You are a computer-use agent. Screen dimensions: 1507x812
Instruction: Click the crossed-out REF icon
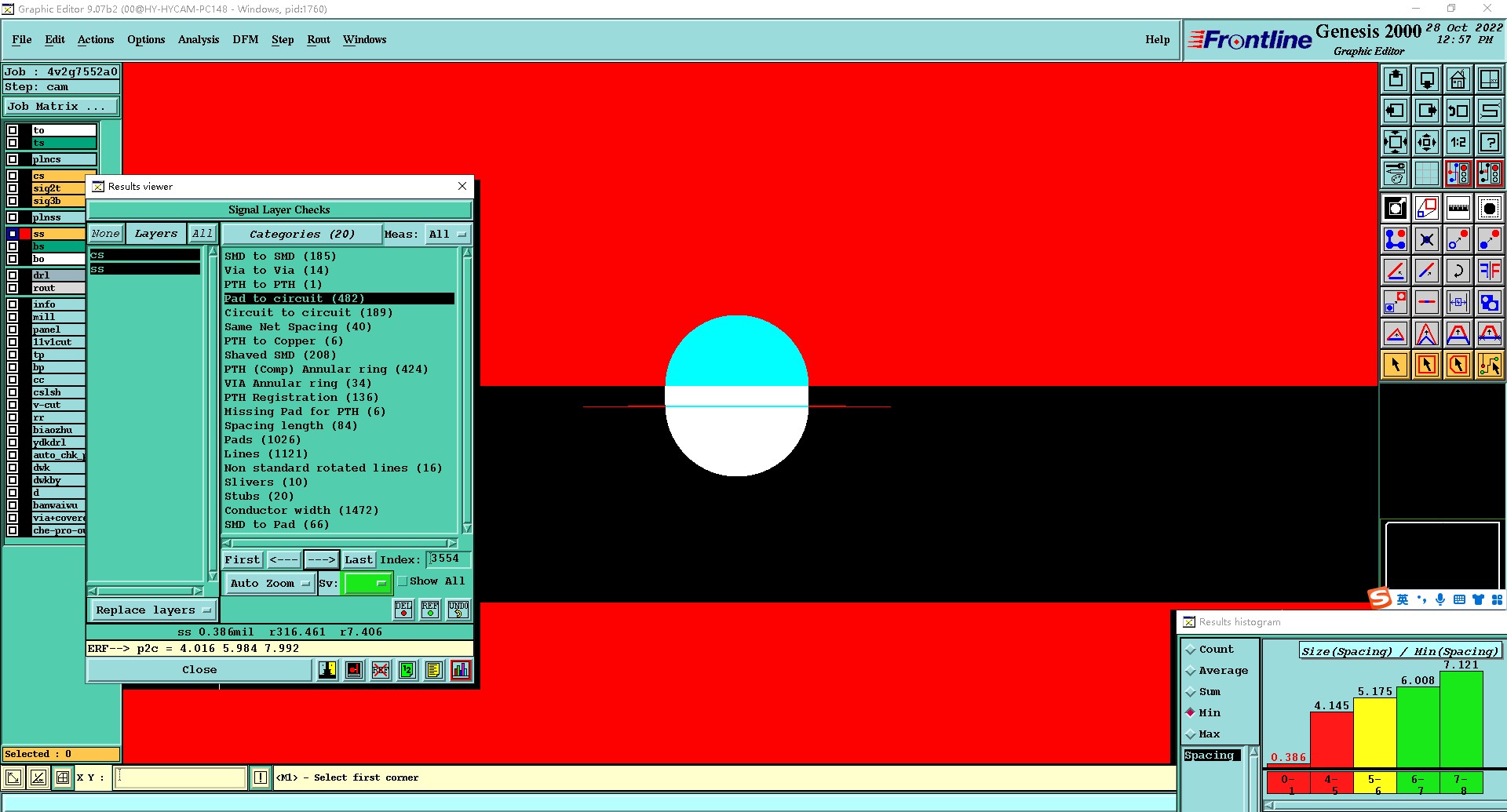[381, 670]
